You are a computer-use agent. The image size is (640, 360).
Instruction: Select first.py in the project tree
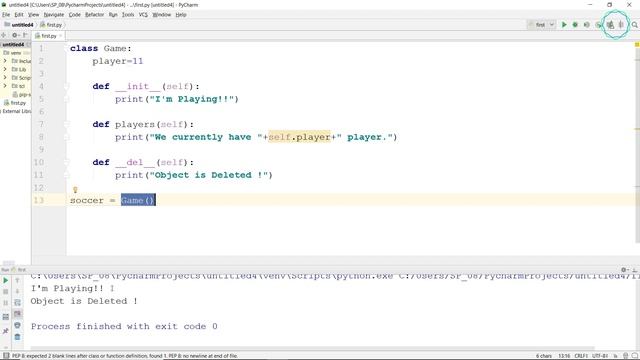click(16, 103)
